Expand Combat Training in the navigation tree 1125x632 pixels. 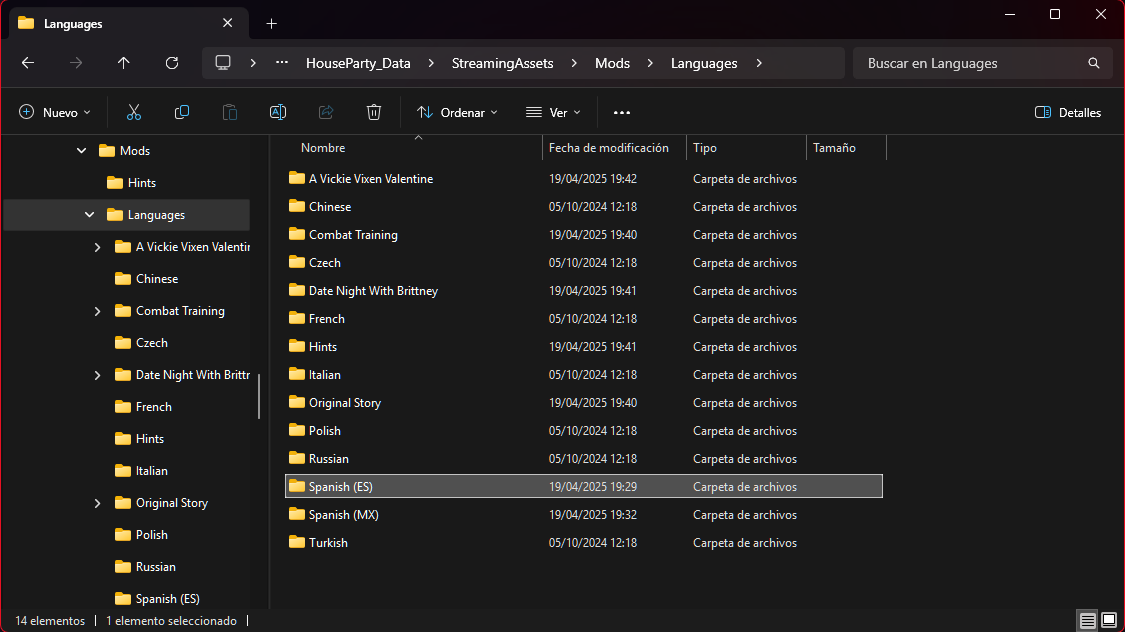[97, 311]
